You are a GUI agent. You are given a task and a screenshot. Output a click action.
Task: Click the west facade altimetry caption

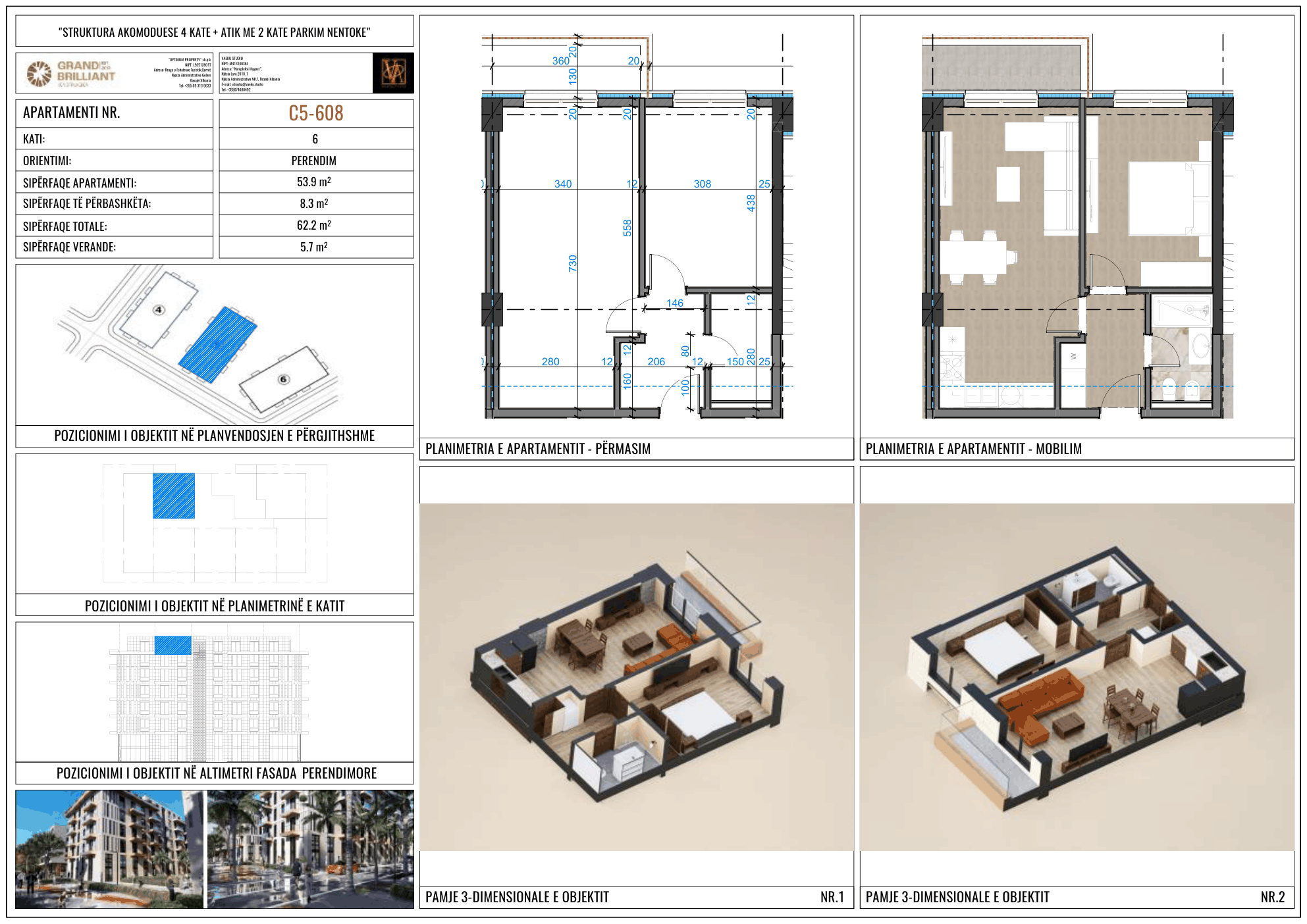point(217,773)
